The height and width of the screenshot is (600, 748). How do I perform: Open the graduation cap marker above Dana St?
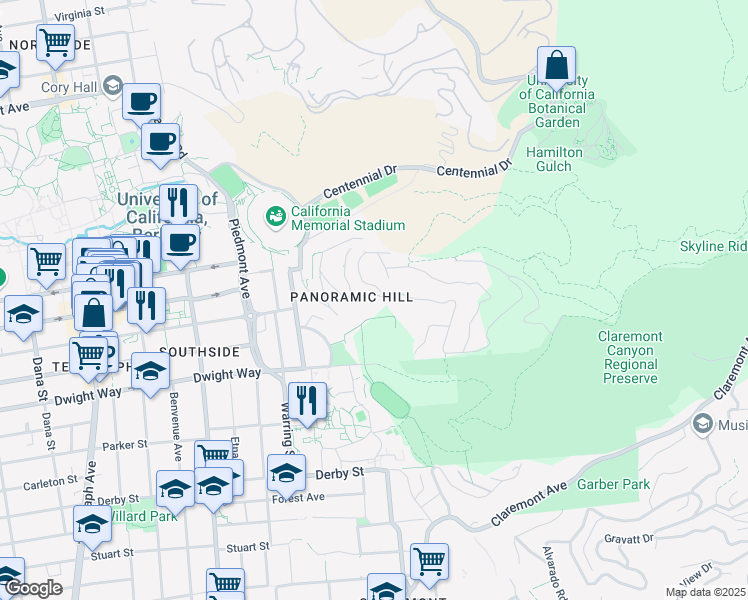23,314
